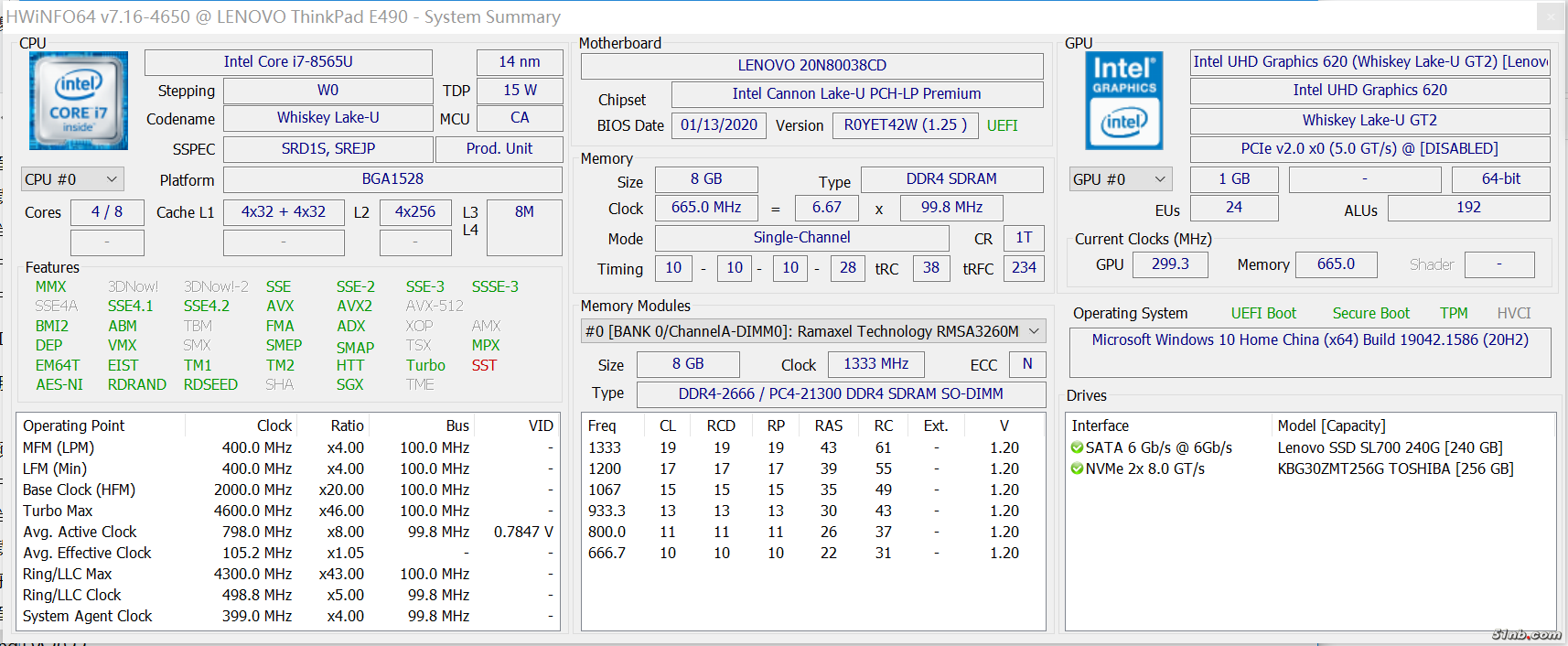Select the Prod. Unit field
Viewport: 1568px width, 646px height.
tap(499, 149)
